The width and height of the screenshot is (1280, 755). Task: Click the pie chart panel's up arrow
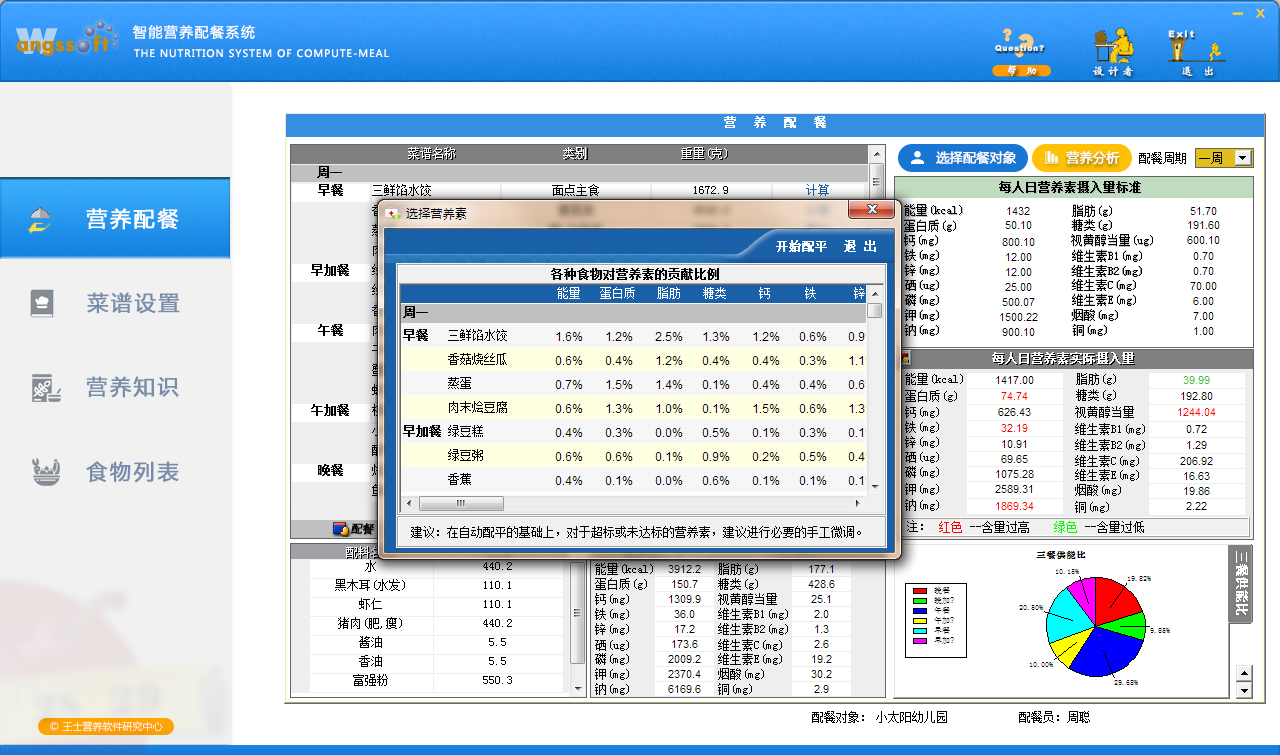(1244, 673)
